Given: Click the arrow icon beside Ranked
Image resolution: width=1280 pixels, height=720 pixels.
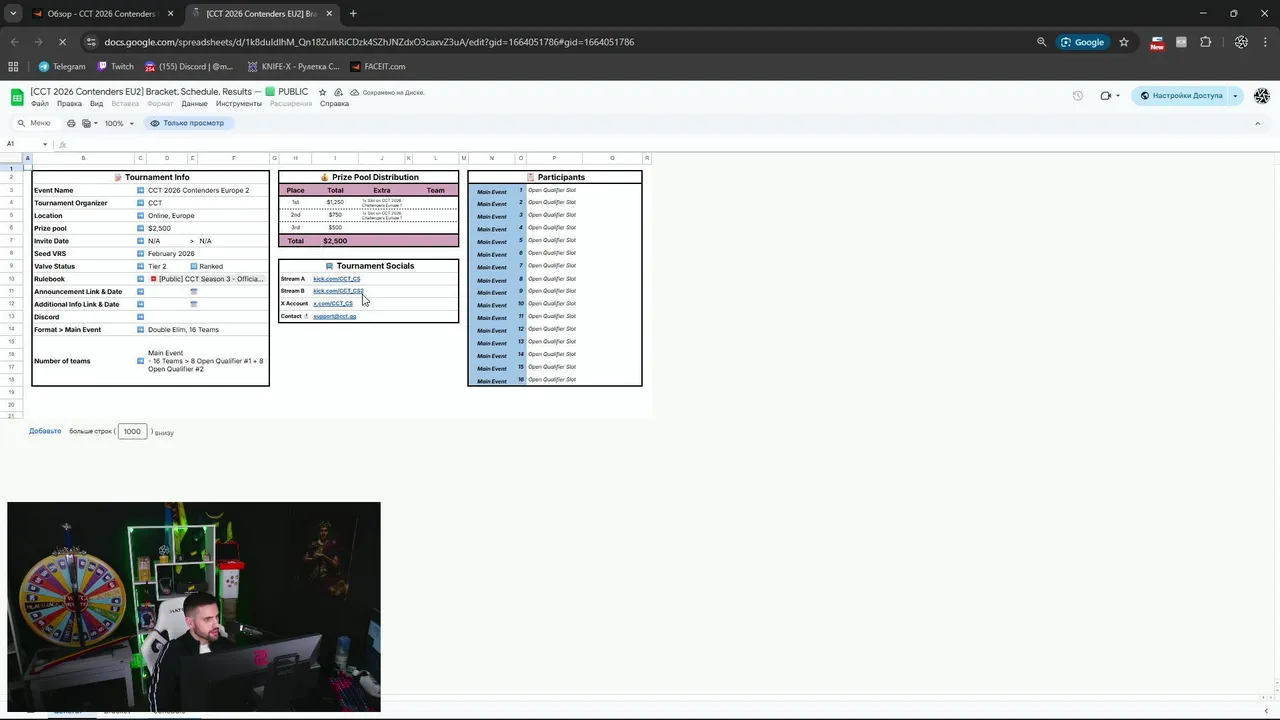Looking at the screenshot, I should point(193,267).
